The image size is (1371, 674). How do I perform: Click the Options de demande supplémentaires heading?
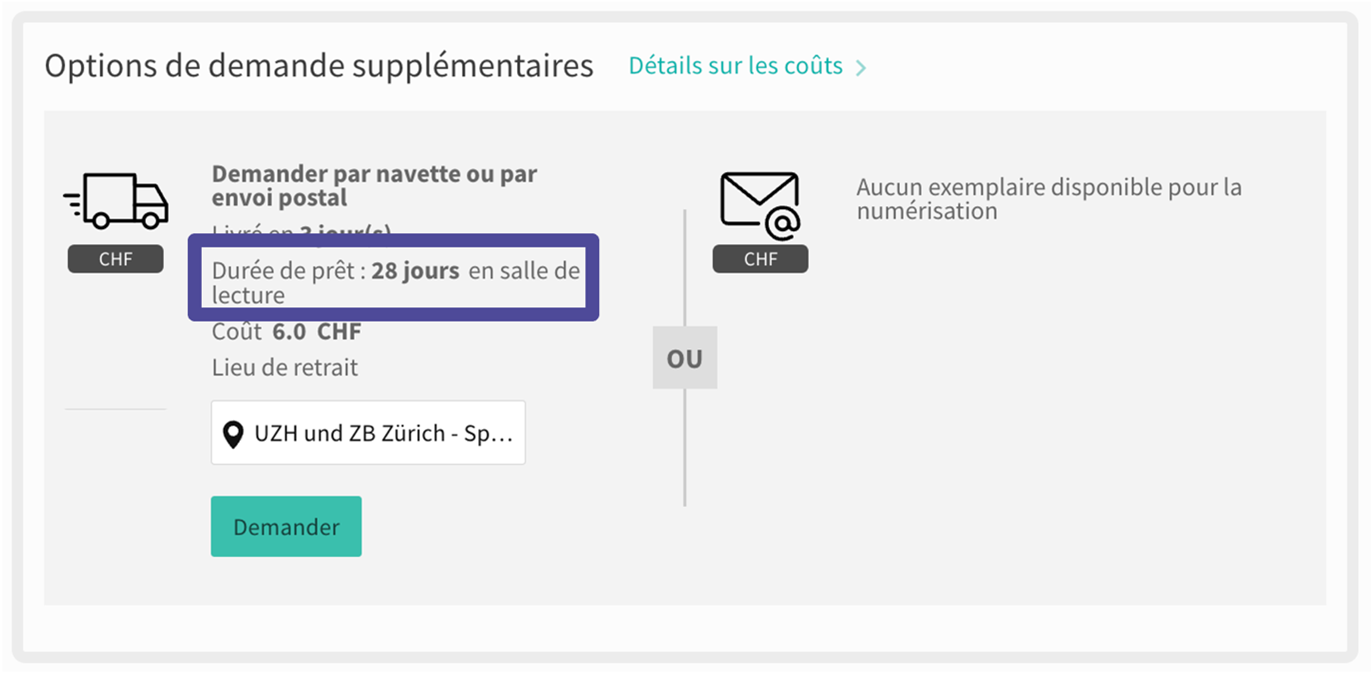(x=319, y=66)
